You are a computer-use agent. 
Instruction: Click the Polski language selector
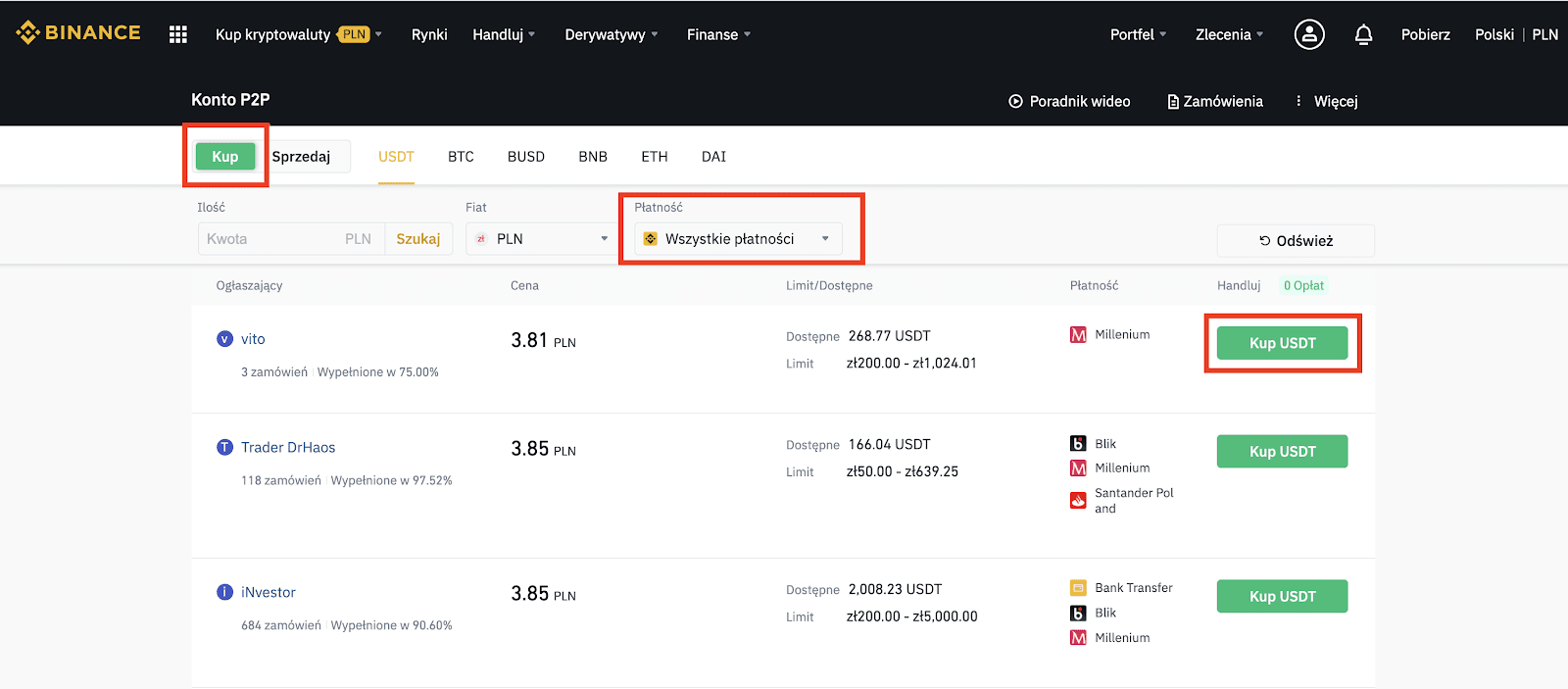click(1494, 34)
